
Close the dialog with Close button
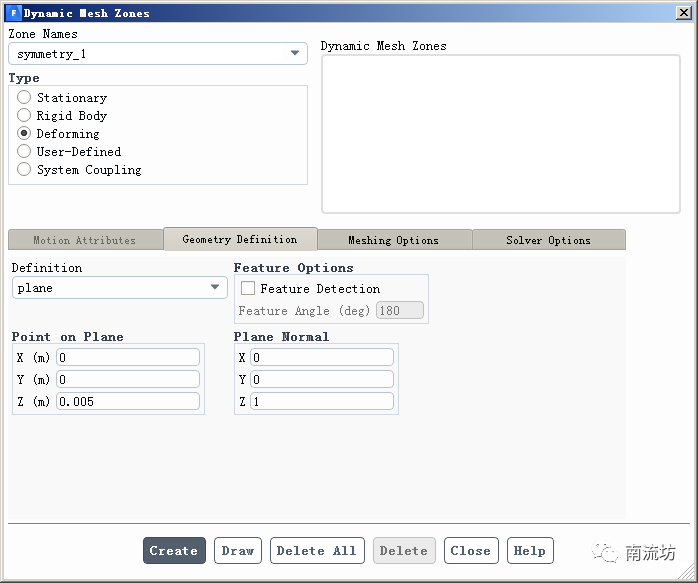(470, 551)
